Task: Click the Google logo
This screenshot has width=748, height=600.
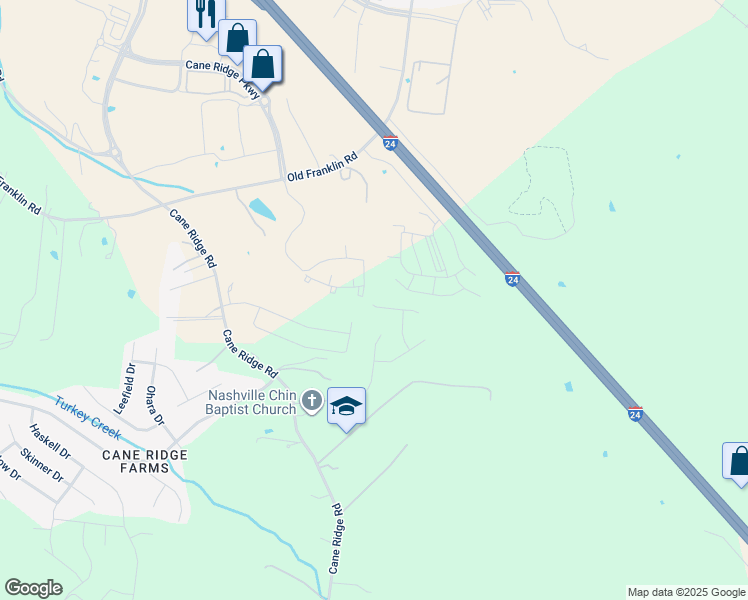Action: tap(33, 588)
